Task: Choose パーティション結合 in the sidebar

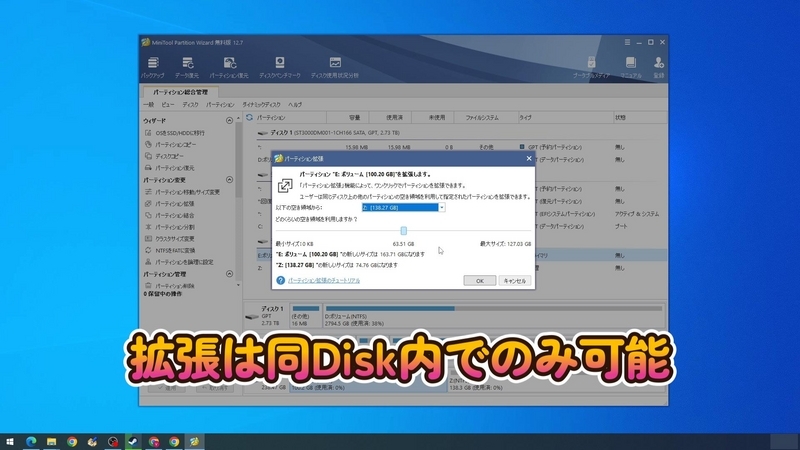Action: [x=169, y=215]
